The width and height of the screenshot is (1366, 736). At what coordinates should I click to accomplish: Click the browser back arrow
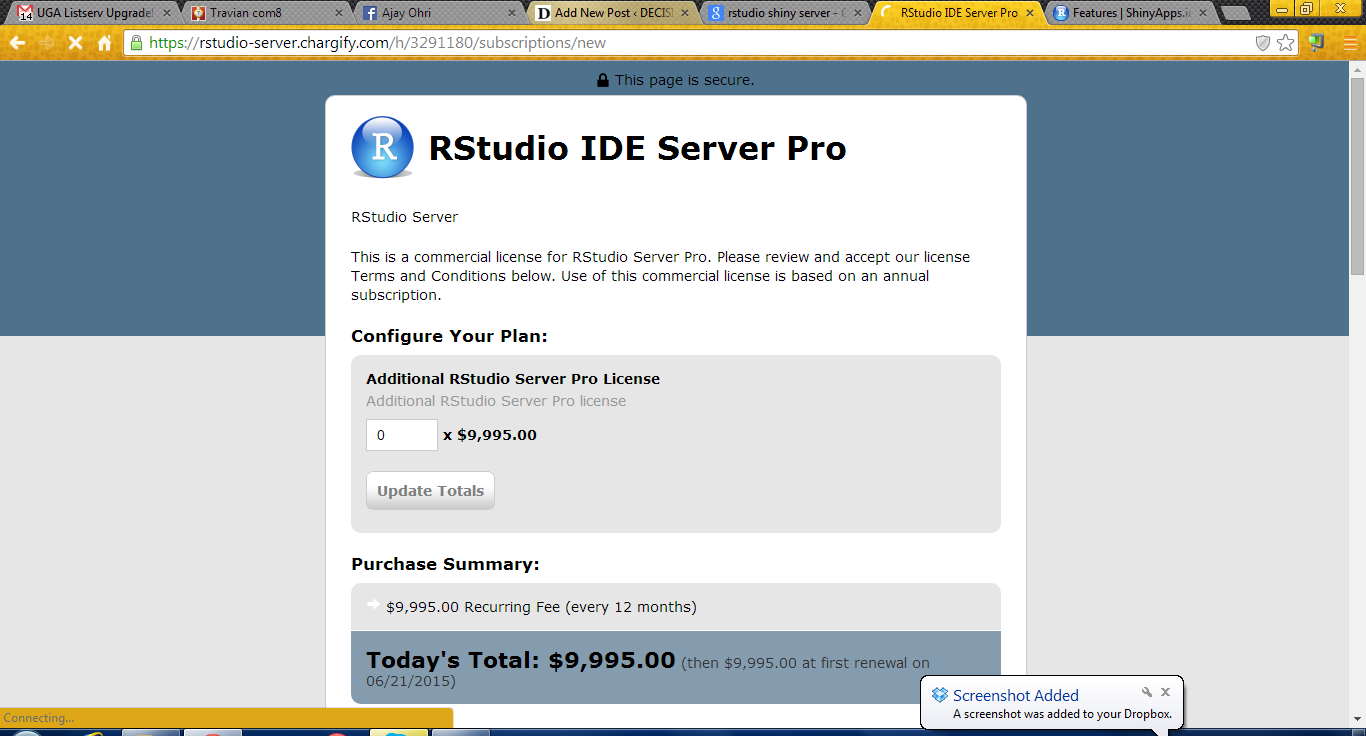pos(17,43)
